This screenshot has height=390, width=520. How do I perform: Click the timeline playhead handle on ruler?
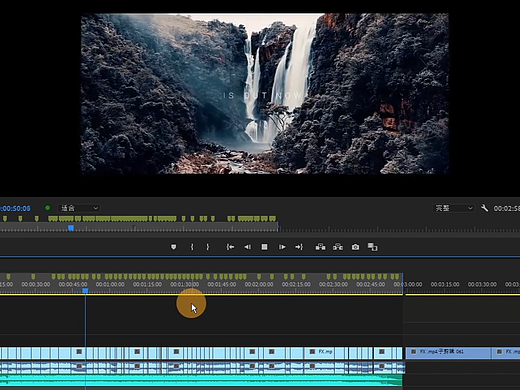point(85,291)
